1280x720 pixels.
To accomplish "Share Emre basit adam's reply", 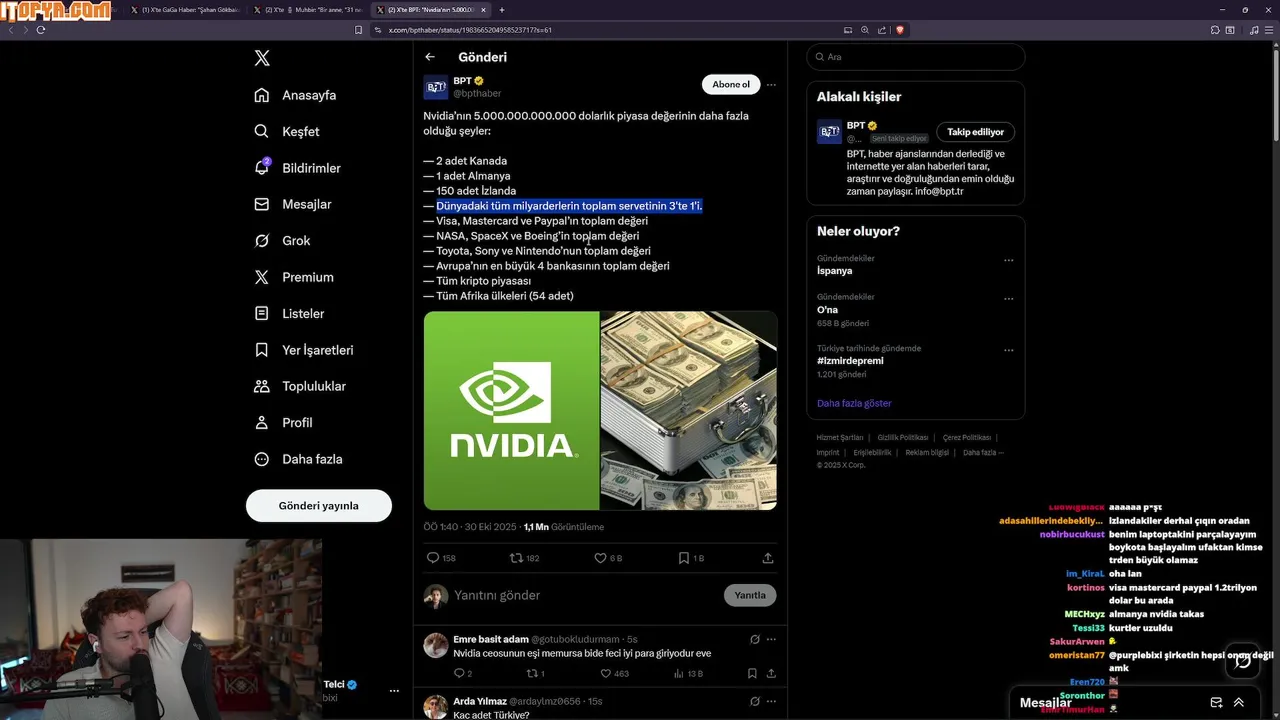I will [x=771, y=674].
